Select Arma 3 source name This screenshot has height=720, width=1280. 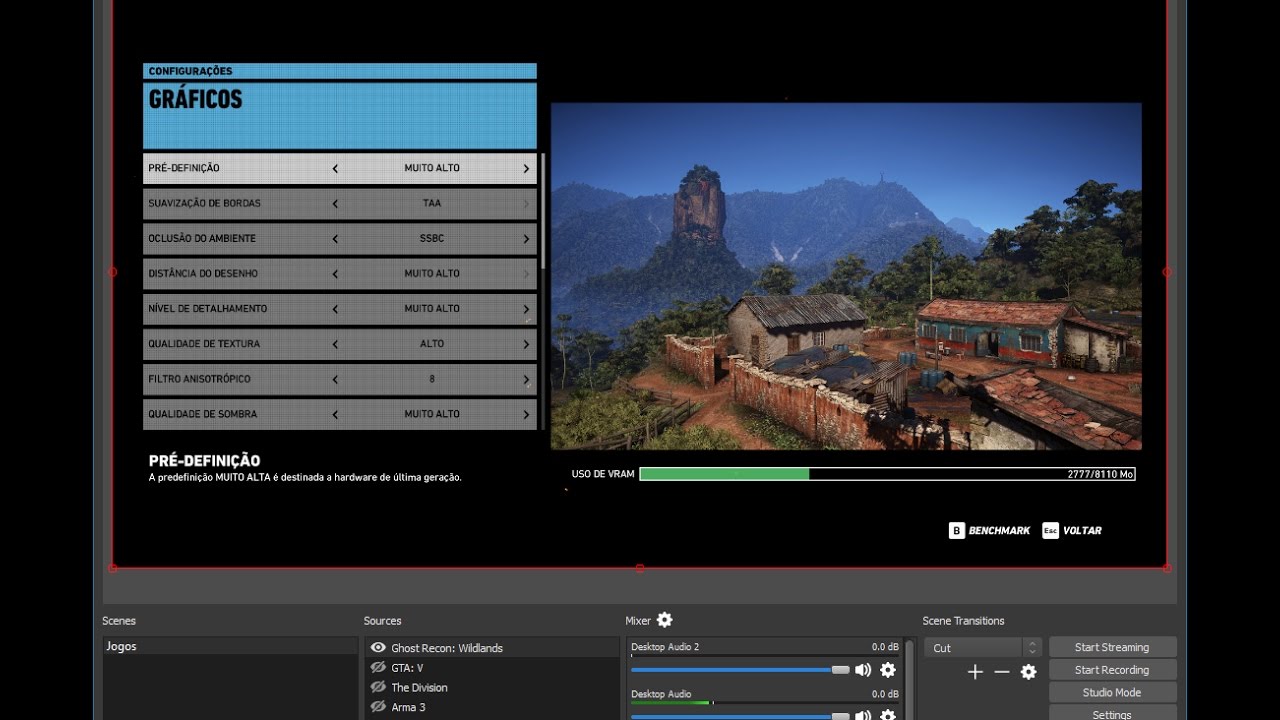pyautogui.click(x=408, y=708)
